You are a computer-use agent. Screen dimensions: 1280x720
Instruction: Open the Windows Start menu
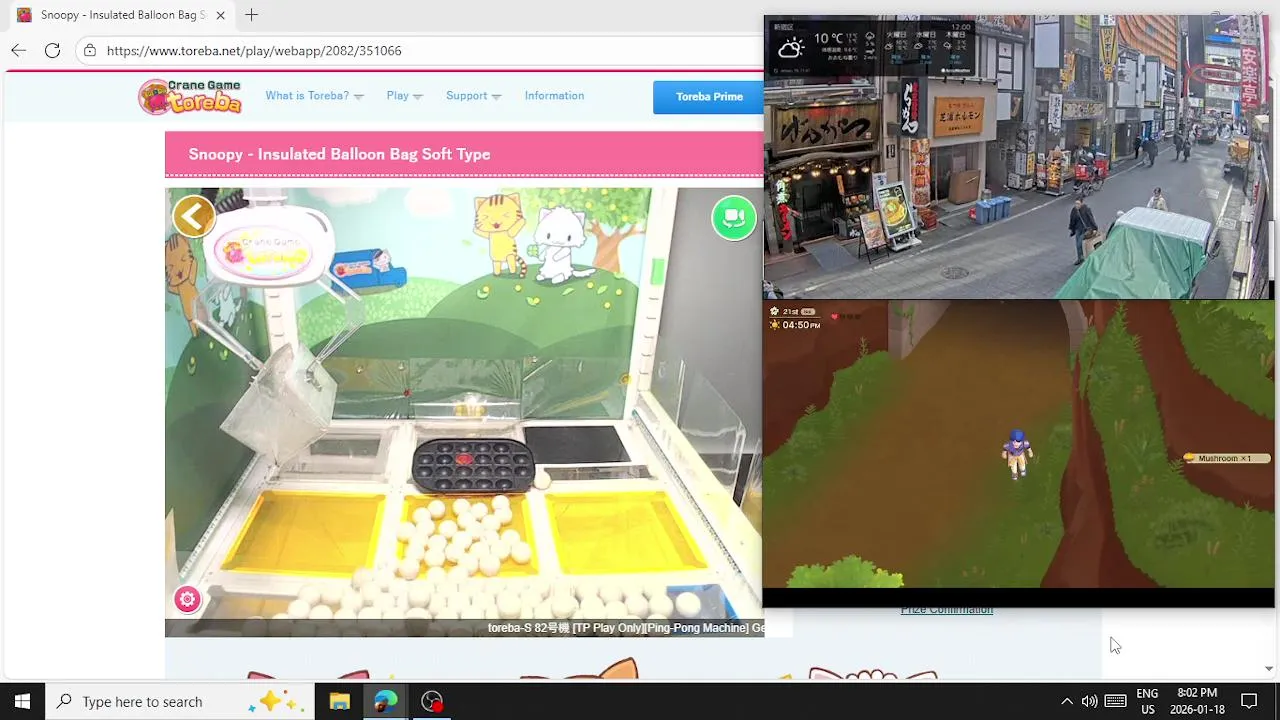click(22, 701)
